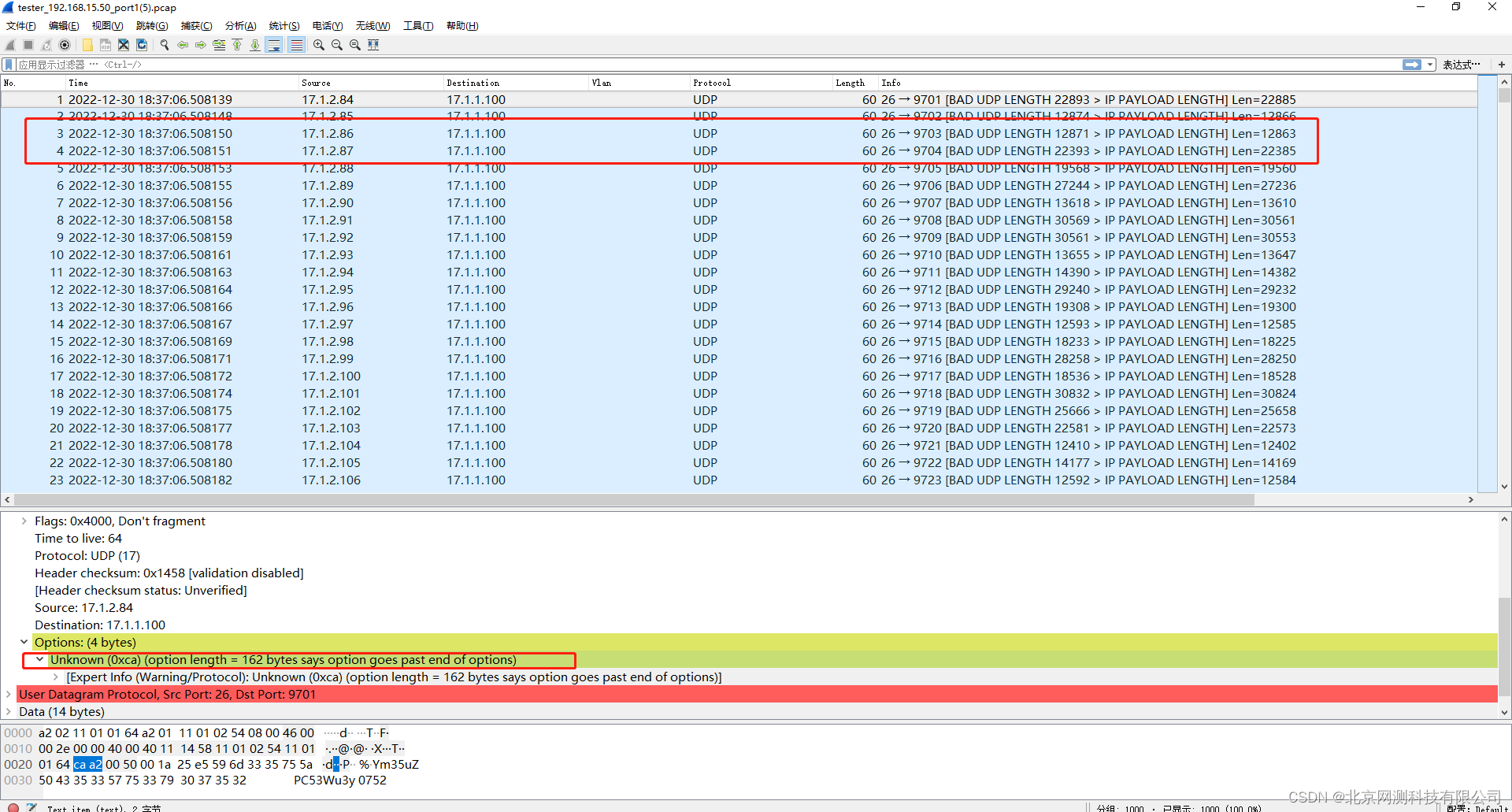Sort by the Protocol column header

pos(761,83)
